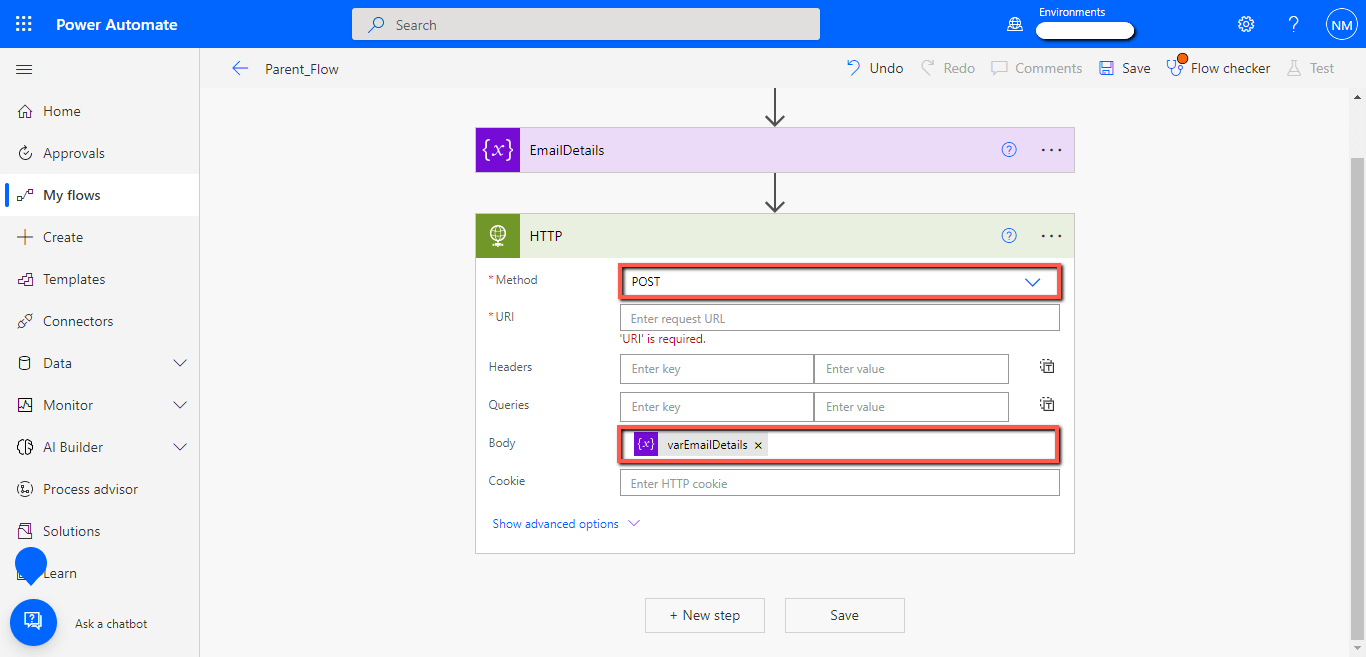Viewport: 1366px width, 657px height.
Task: Run the Flow checker
Action: [x=1219, y=68]
